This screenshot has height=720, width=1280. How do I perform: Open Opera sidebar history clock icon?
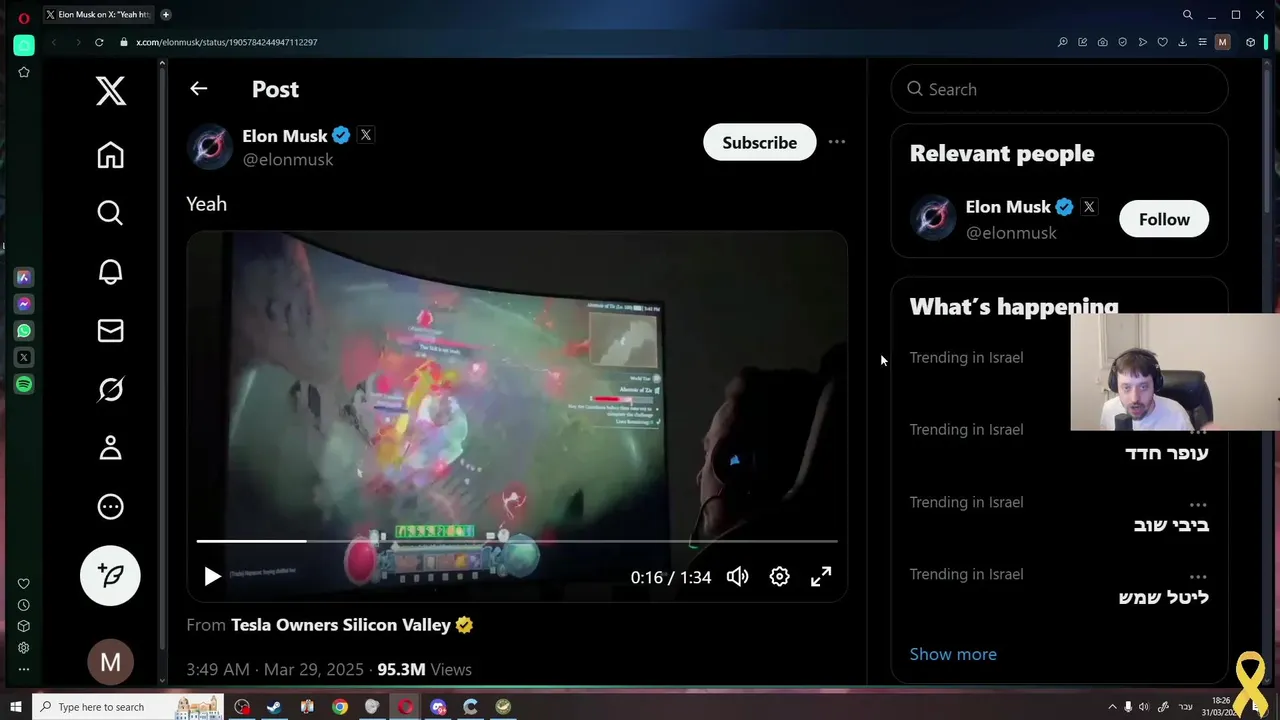24,605
